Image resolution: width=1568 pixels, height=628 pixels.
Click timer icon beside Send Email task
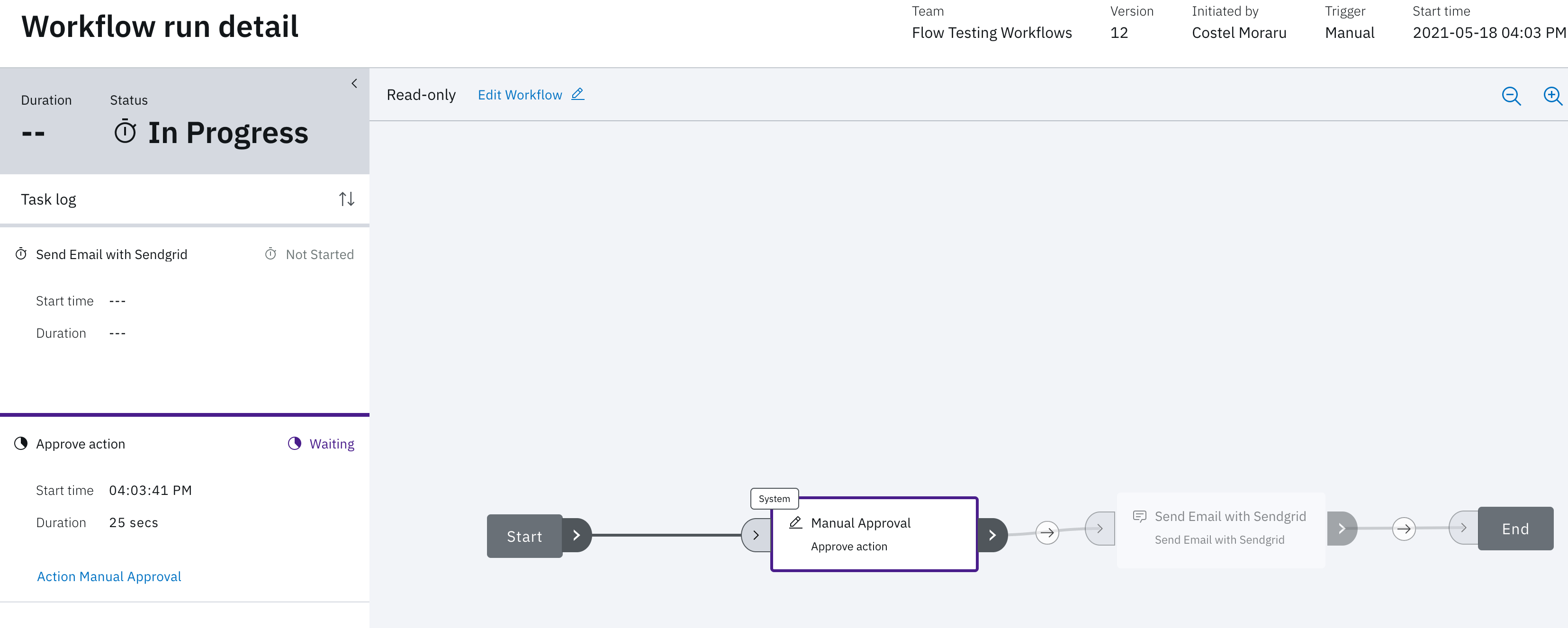tap(21, 254)
